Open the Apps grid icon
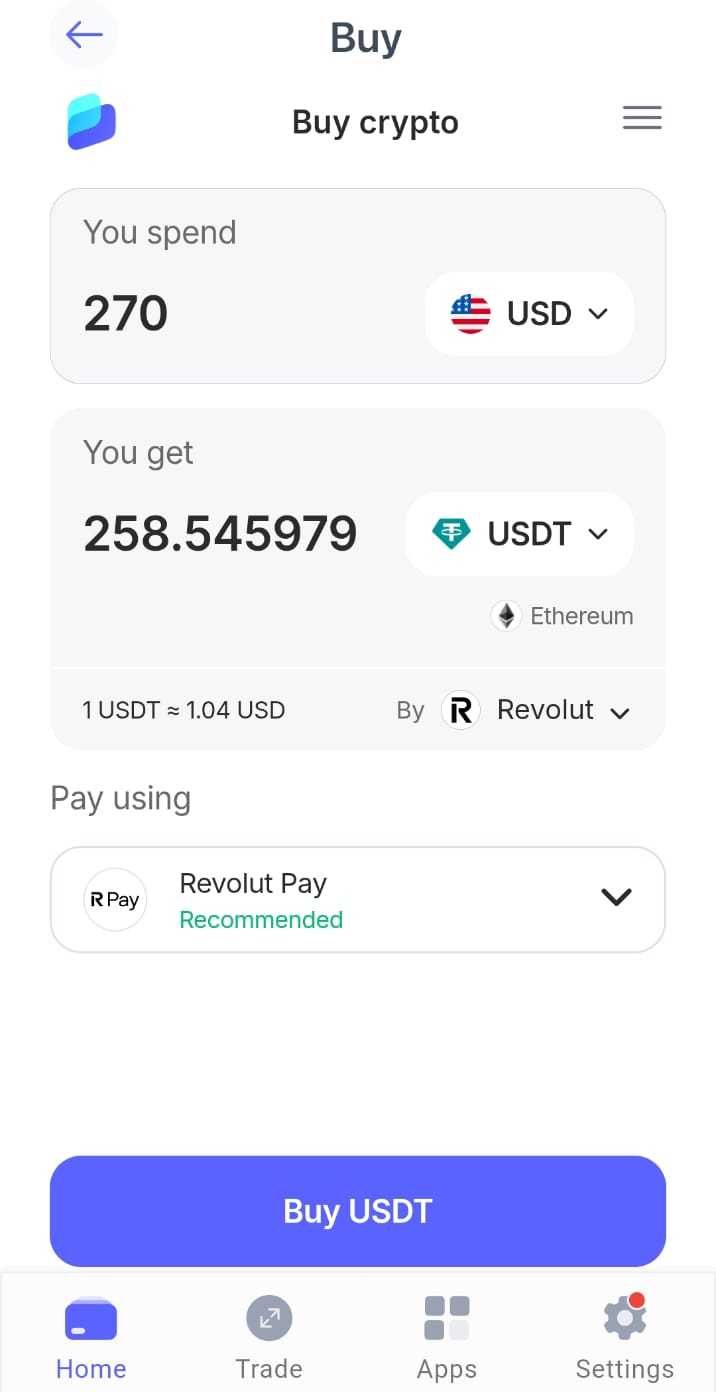Screen dimensions: 716x1392 [x=446, y=1316]
